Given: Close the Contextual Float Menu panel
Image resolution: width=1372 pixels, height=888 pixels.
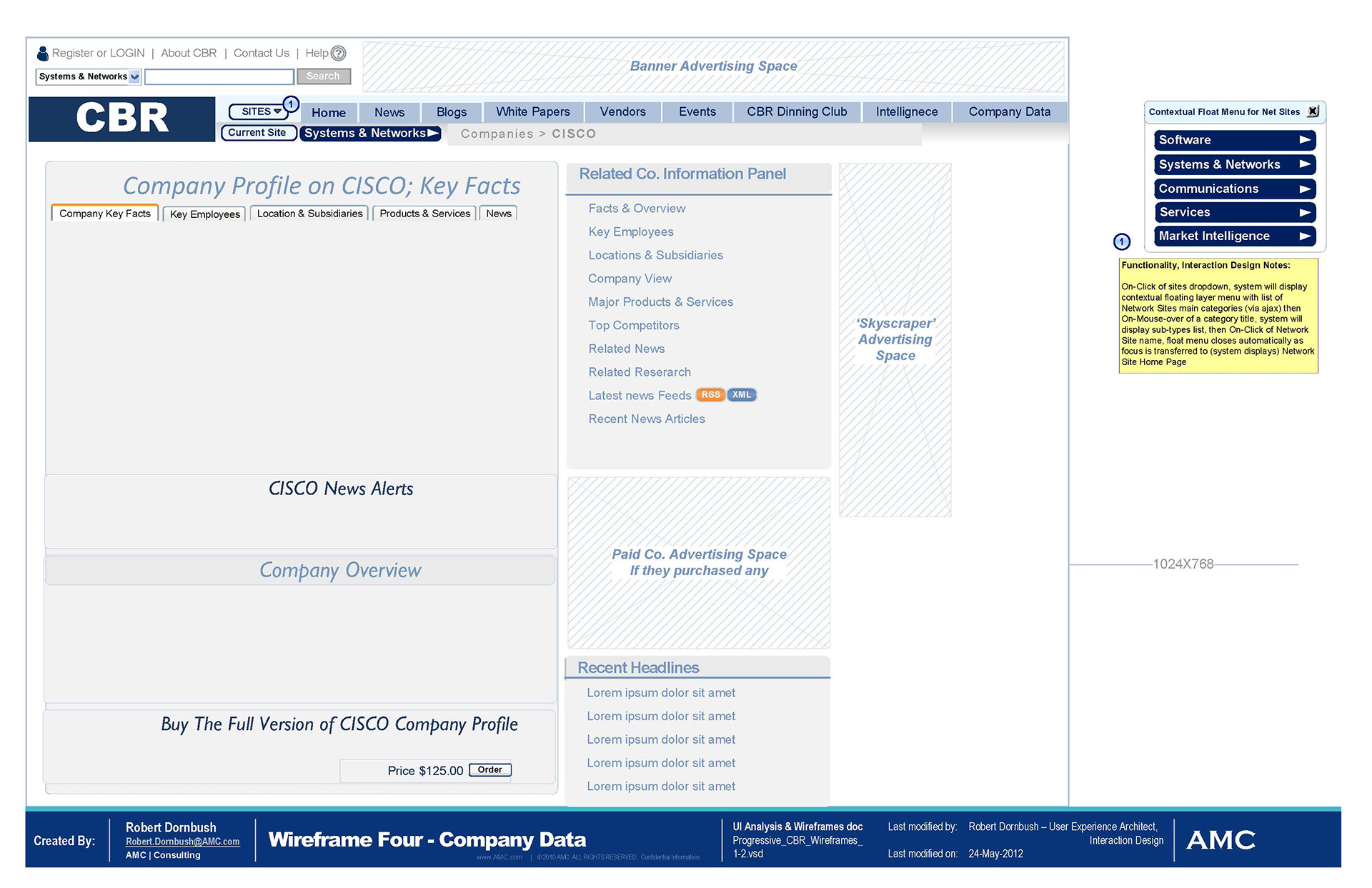Looking at the screenshot, I should 1313,111.
